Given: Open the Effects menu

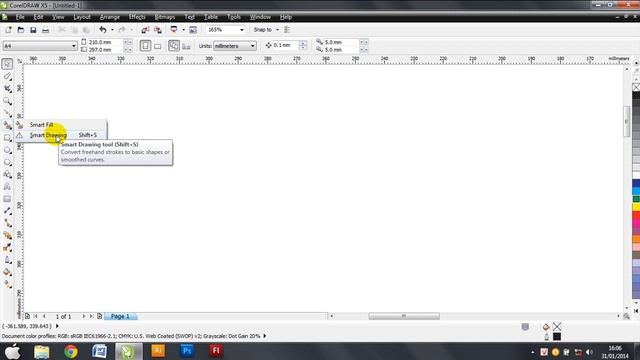Looking at the screenshot, I should (137, 17).
